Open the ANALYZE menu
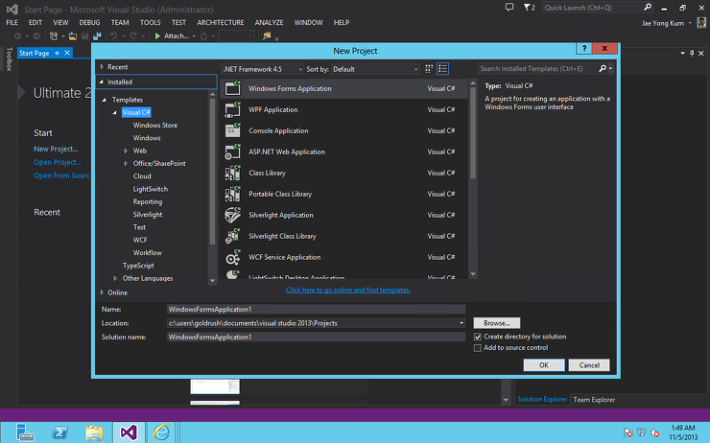This screenshot has height=443, width=710. point(269,22)
